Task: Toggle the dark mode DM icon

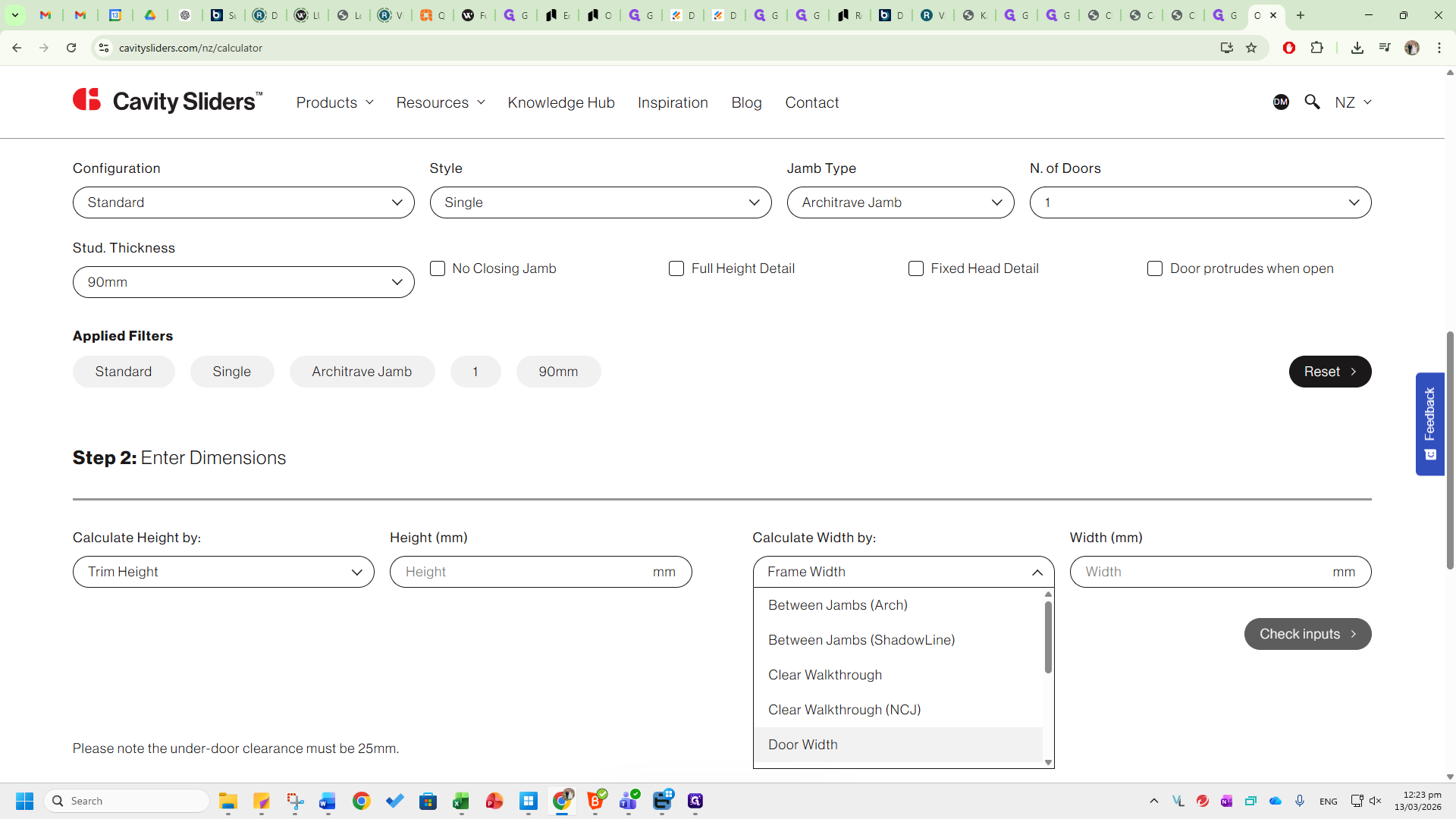Action: click(1281, 102)
